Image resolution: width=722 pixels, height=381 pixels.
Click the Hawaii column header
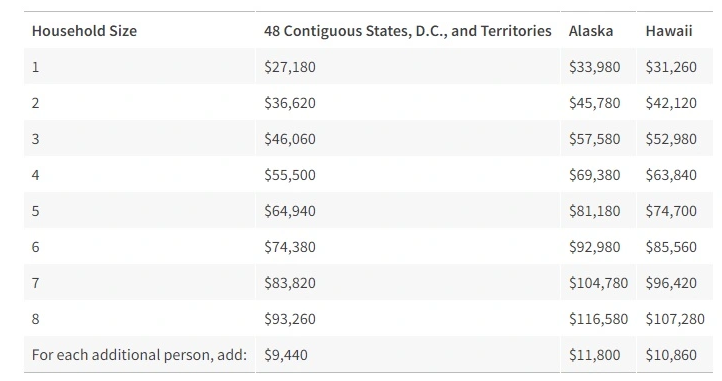(x=669, y=31)
